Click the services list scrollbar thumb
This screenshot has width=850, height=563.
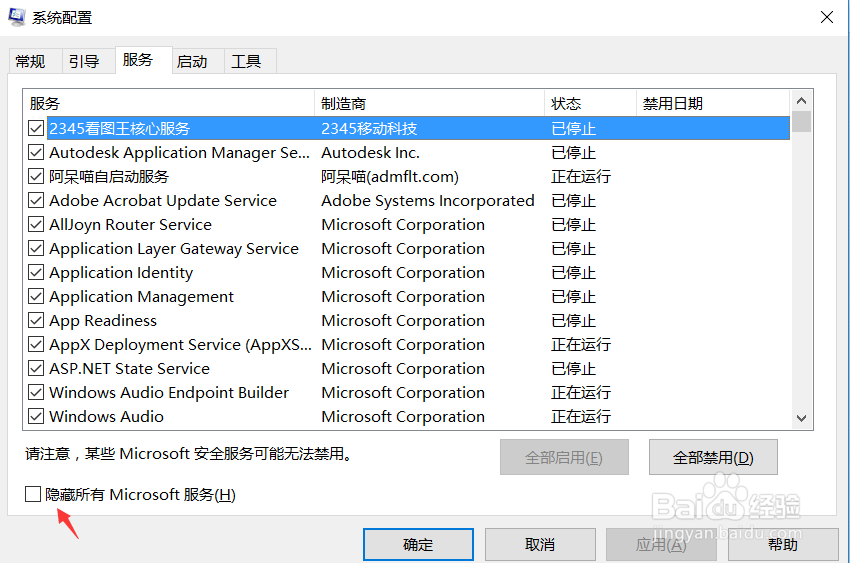click(x=801, y=122)
